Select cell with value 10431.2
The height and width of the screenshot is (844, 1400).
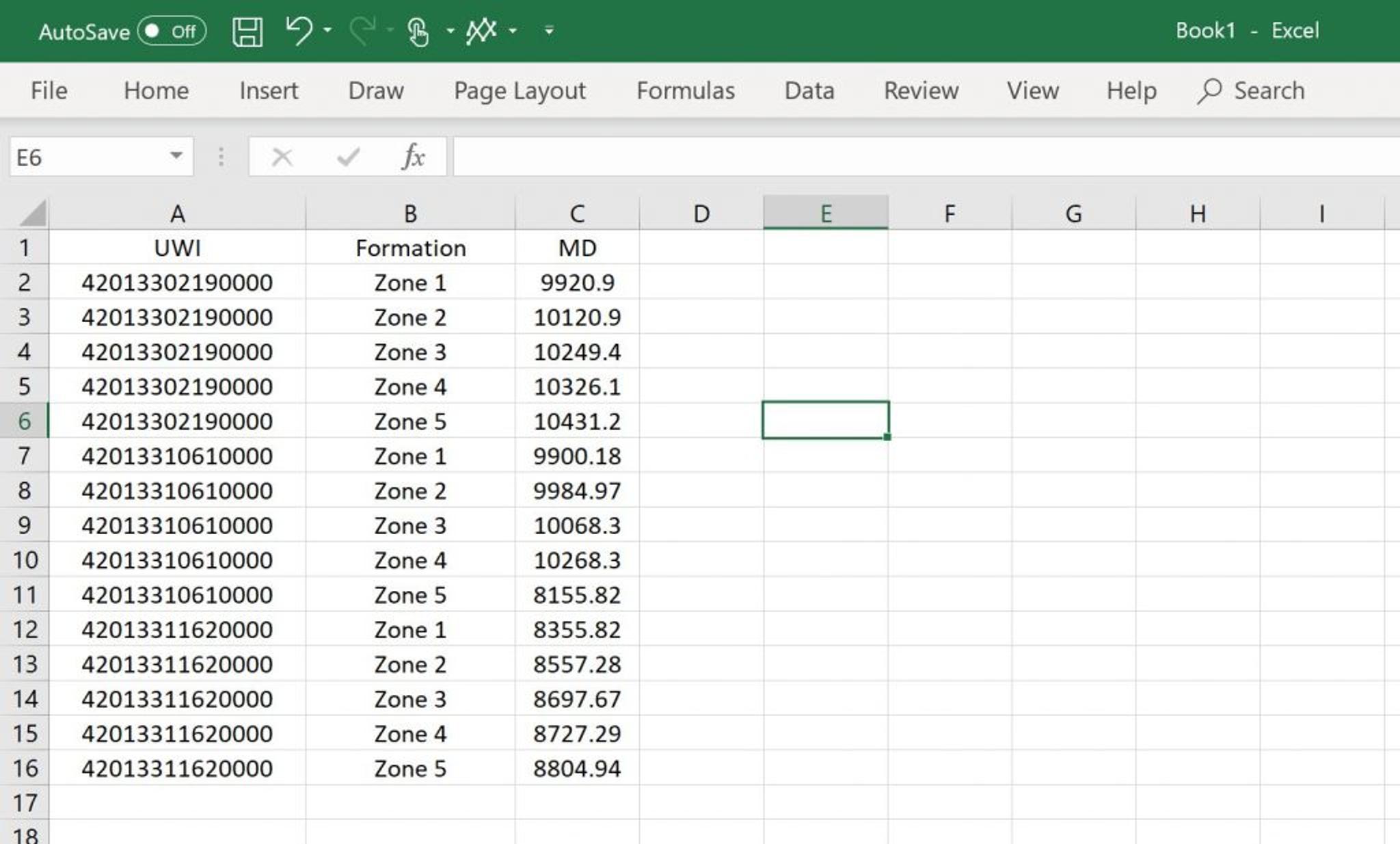[578, 421]
